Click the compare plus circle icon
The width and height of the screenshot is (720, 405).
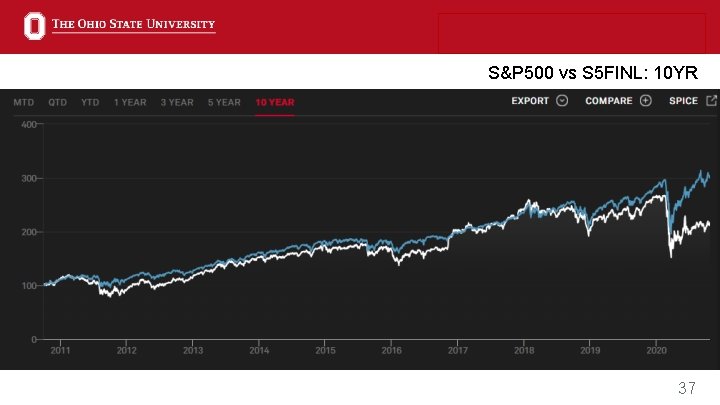(646, 101)
